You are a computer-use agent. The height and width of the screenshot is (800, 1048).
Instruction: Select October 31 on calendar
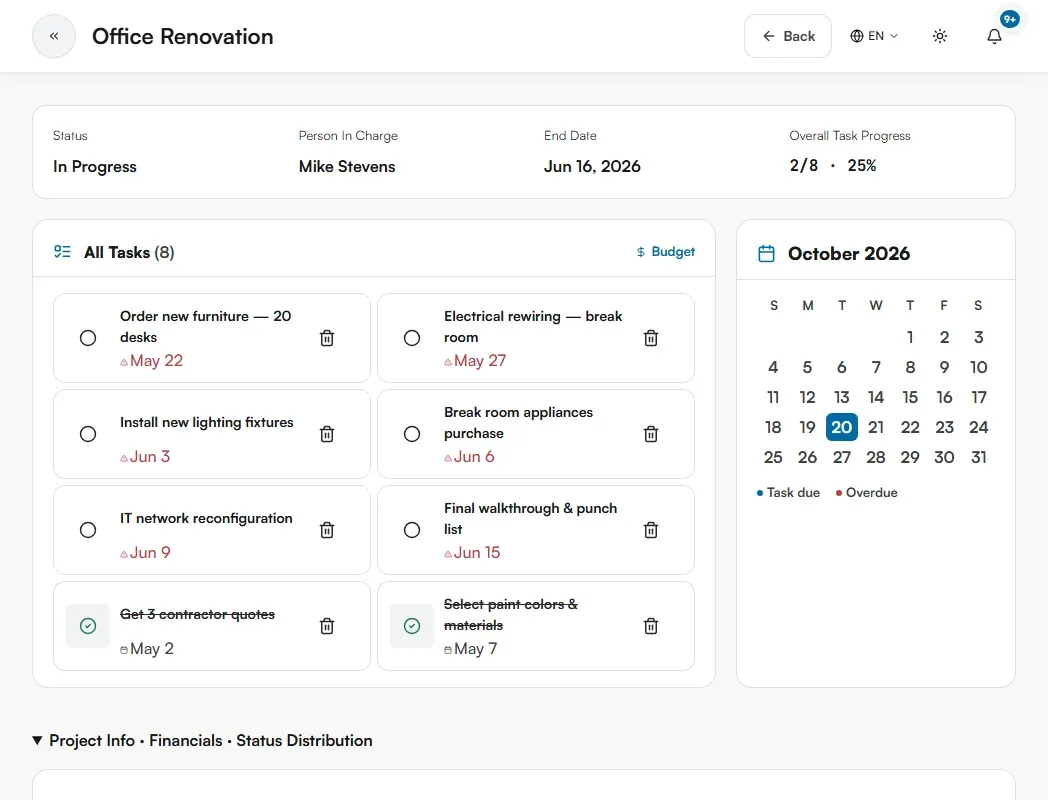(x=978, y=457)
